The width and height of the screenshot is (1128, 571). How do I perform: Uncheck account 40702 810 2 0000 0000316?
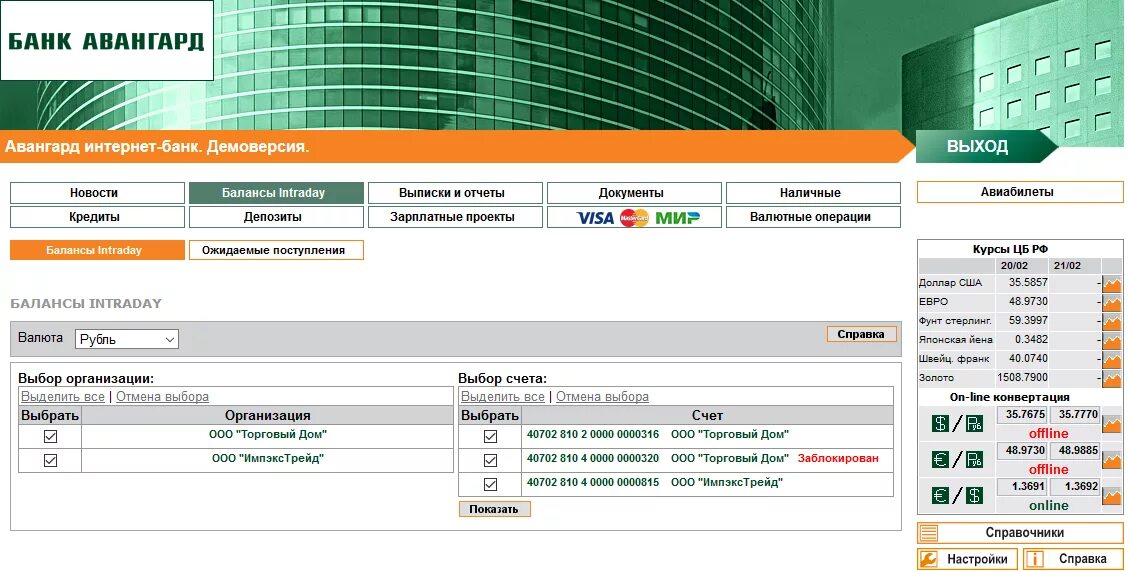(x=490, y=437)
